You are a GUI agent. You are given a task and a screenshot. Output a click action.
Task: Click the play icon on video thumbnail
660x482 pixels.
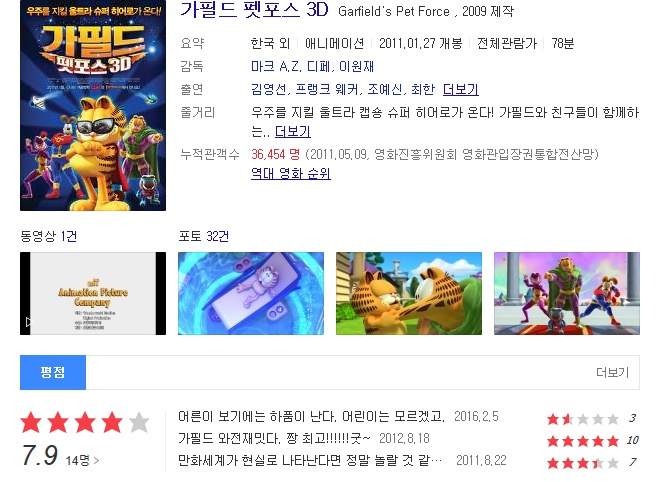pyautogui.click(x=29, y=322)
